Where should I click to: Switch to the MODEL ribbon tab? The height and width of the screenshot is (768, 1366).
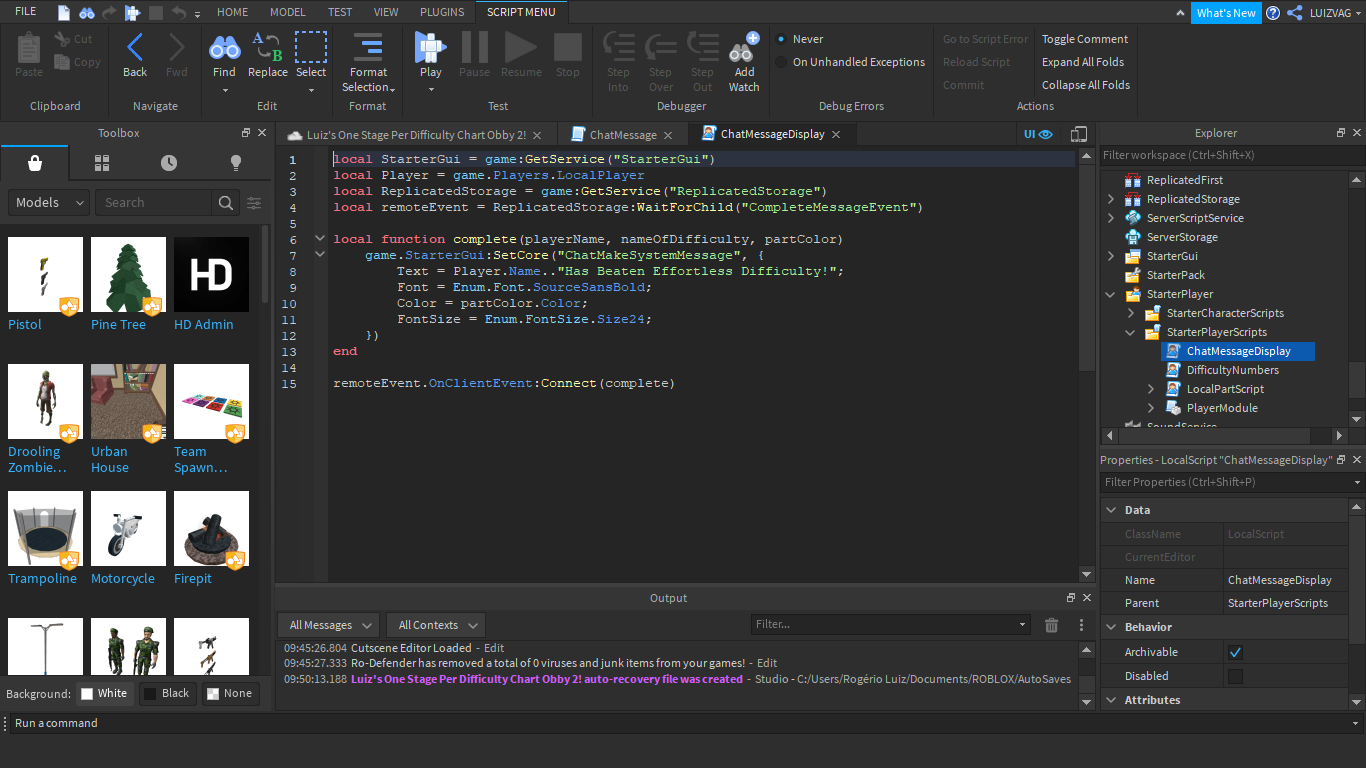point(288,12)
